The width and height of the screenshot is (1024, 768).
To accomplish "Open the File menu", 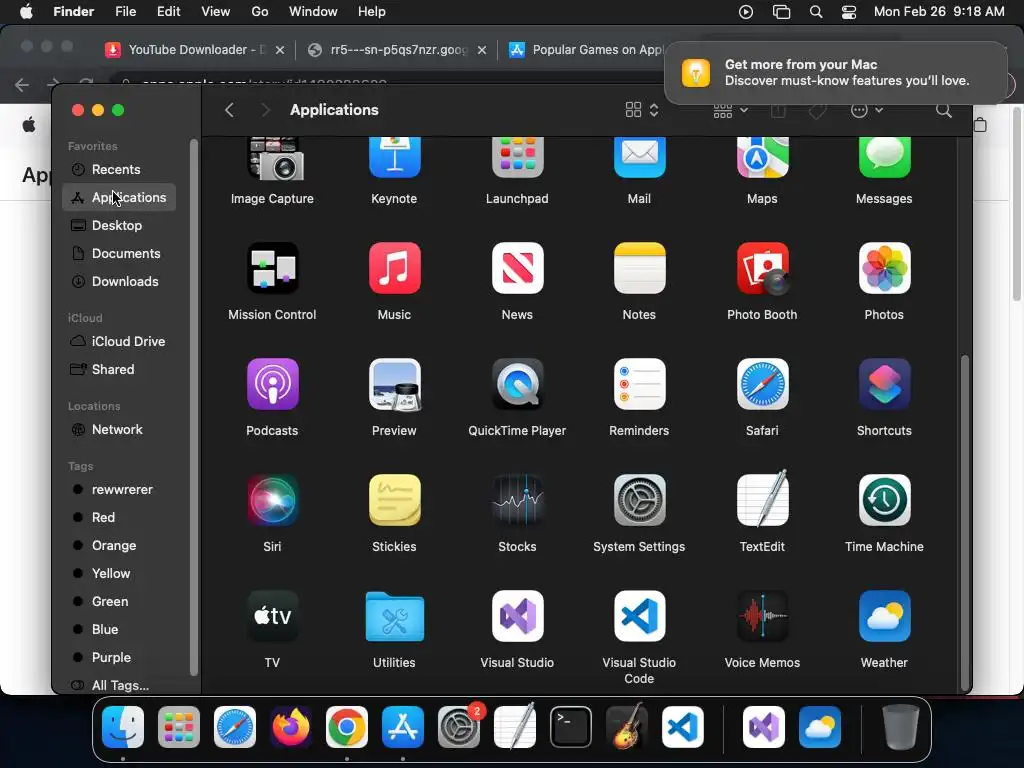I will click(x=125, y=12).
